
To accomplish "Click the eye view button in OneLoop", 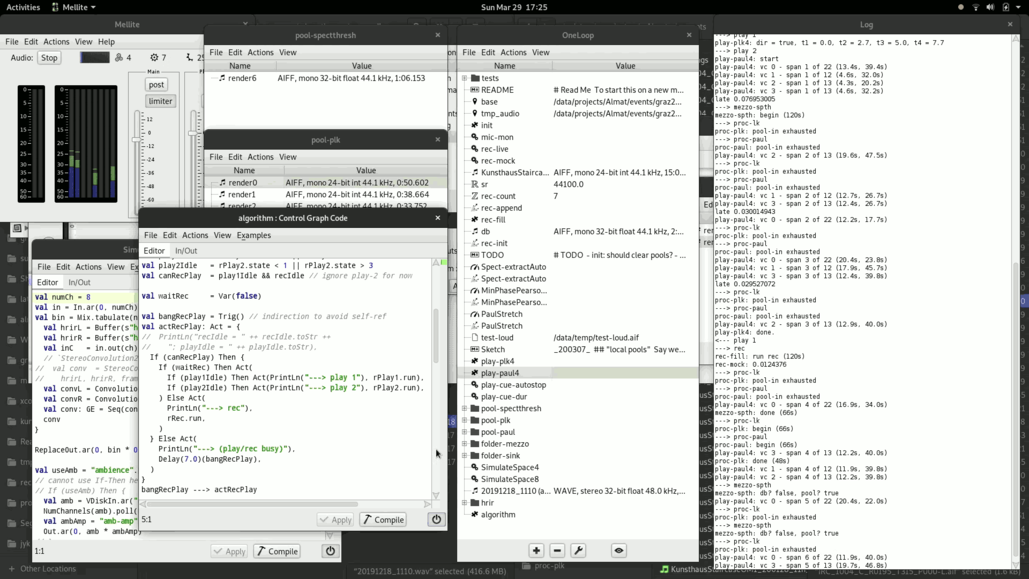I will (619, 551).
